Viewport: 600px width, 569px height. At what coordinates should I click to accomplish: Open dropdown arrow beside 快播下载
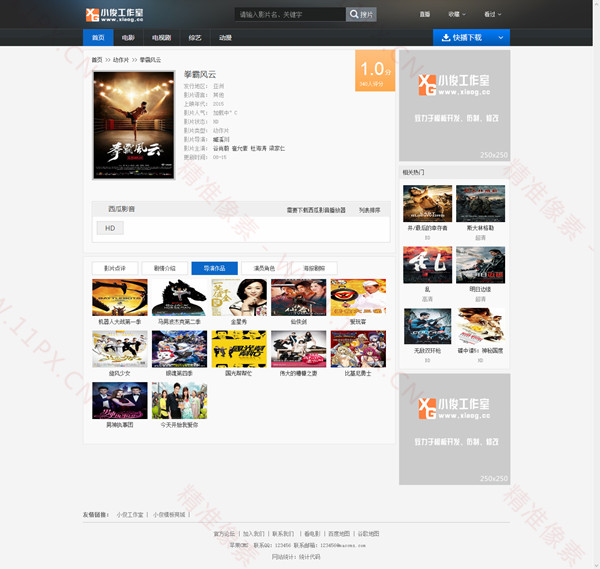502,37
